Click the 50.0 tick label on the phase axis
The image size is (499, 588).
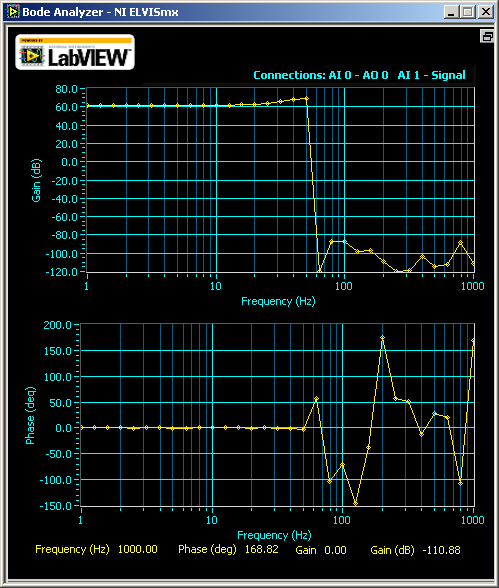[61, 403]
